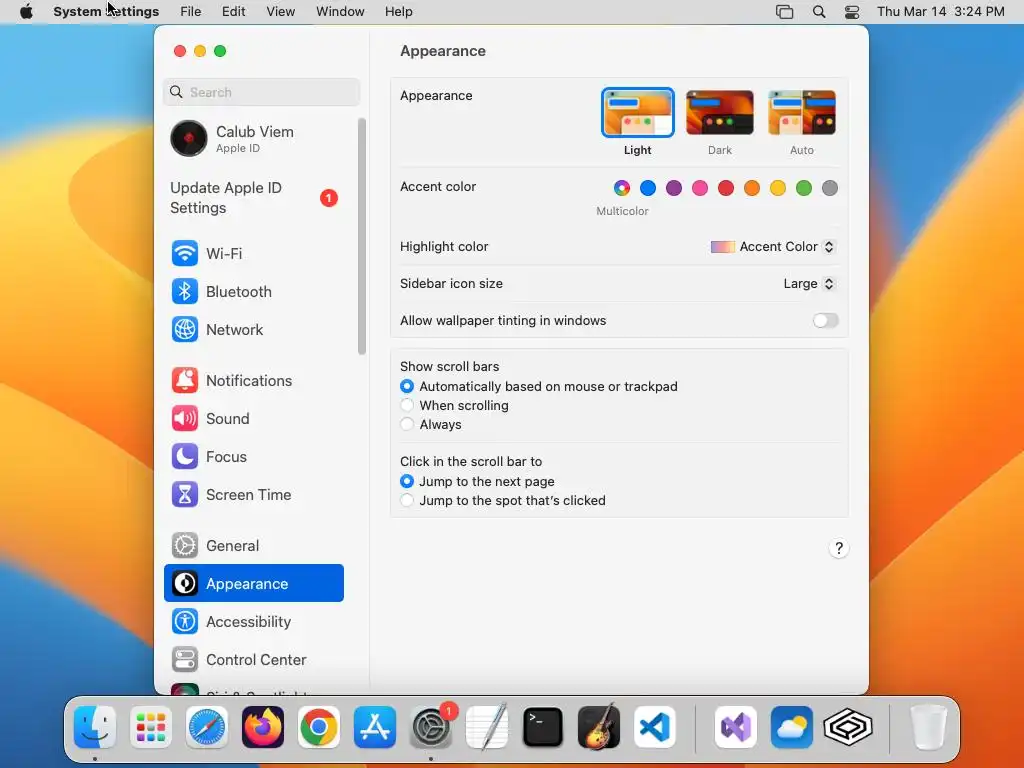The height and width of the screenshot is (768, 1024).
Task: Choose graphite accent color
Action: [829, 188]
